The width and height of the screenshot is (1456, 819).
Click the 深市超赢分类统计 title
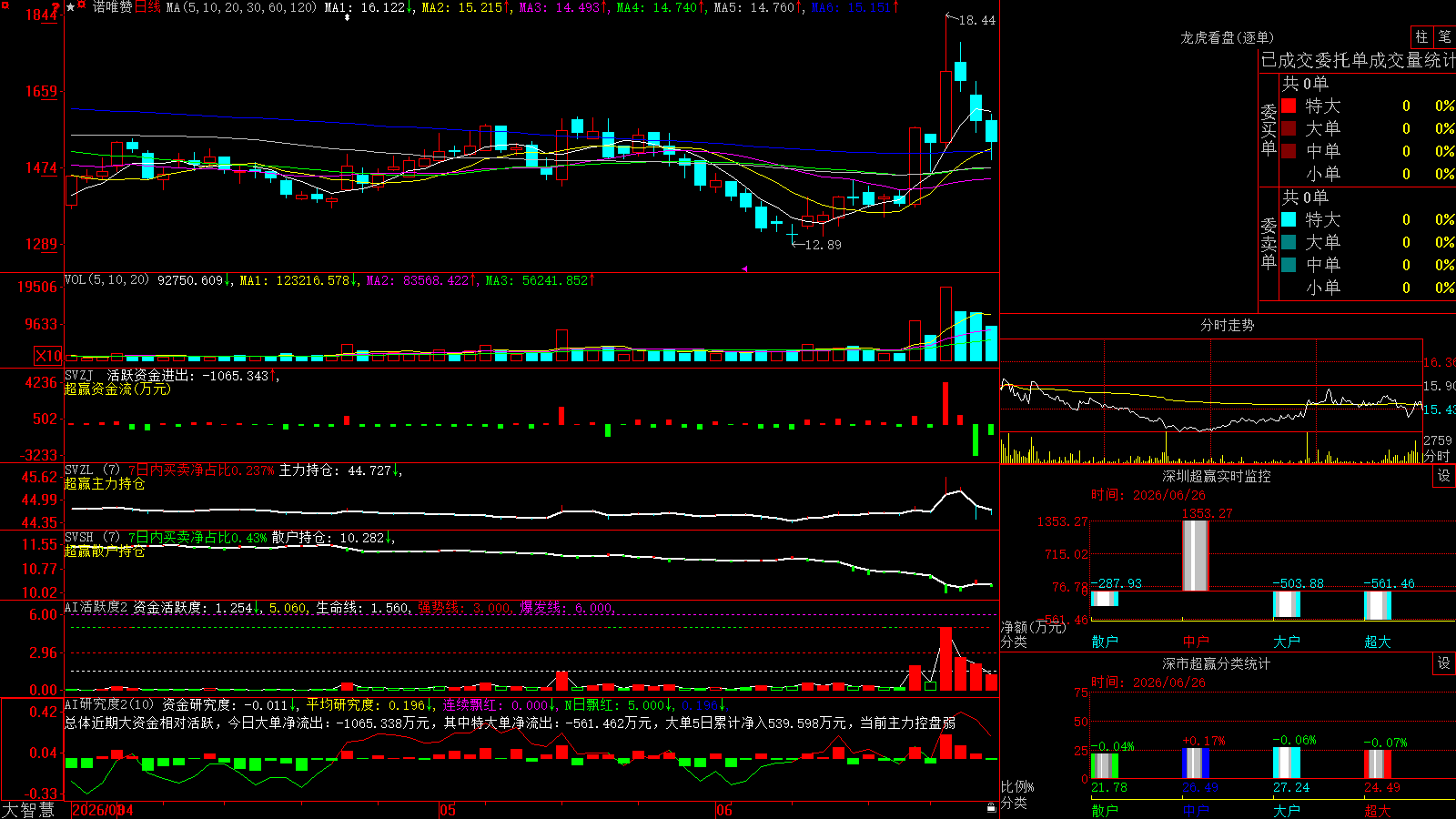(1217, 663)
